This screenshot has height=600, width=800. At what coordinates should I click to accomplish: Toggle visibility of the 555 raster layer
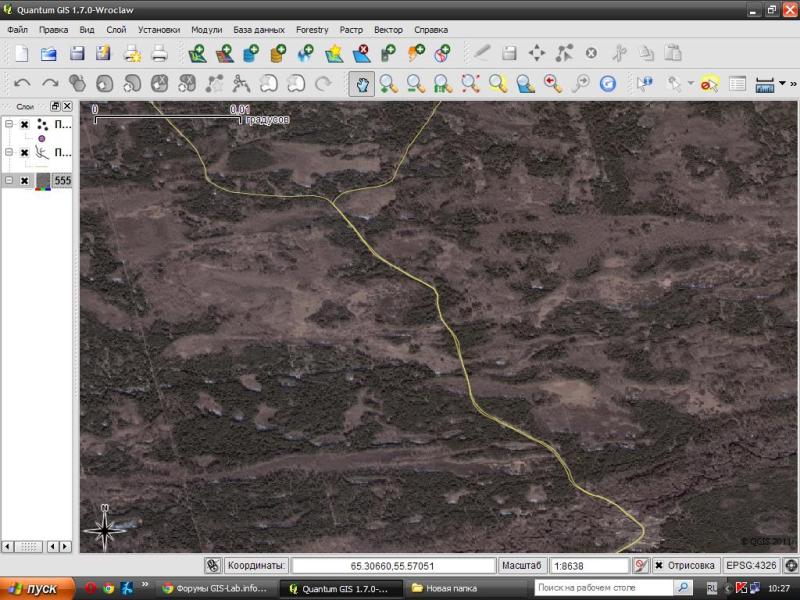[x=24, y=181]
